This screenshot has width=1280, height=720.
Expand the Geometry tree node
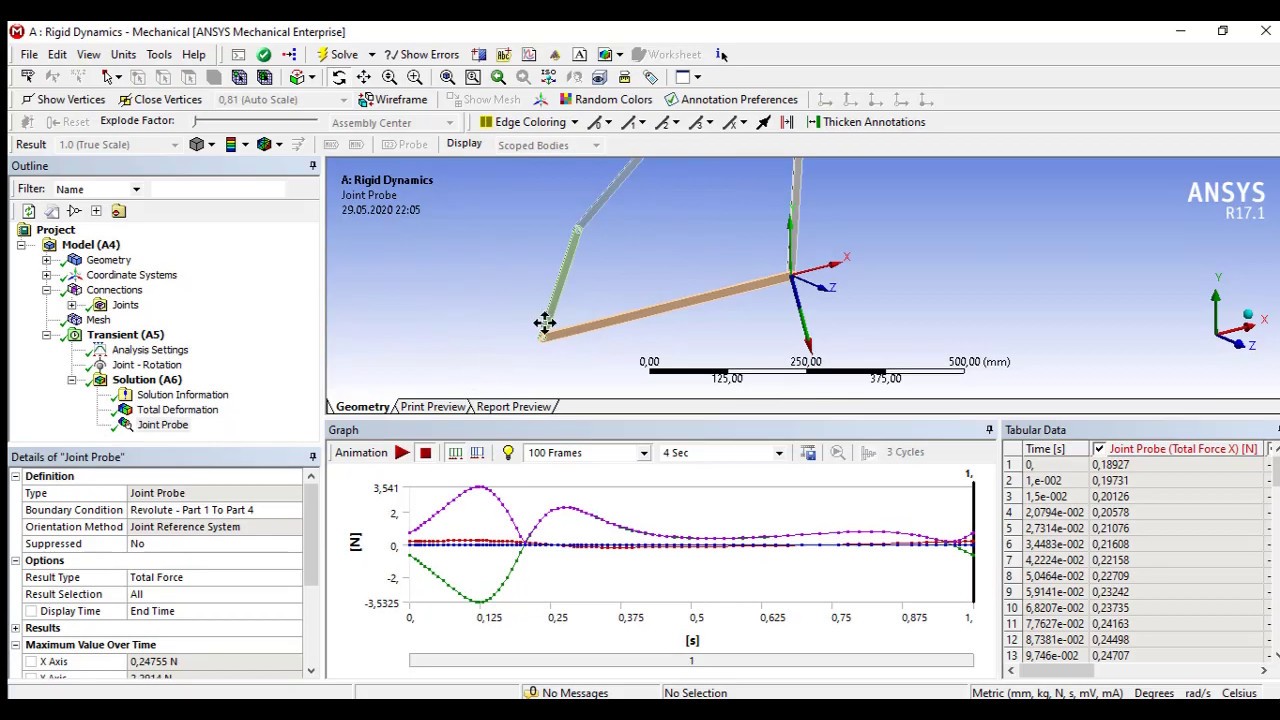[x=46, y=260]
